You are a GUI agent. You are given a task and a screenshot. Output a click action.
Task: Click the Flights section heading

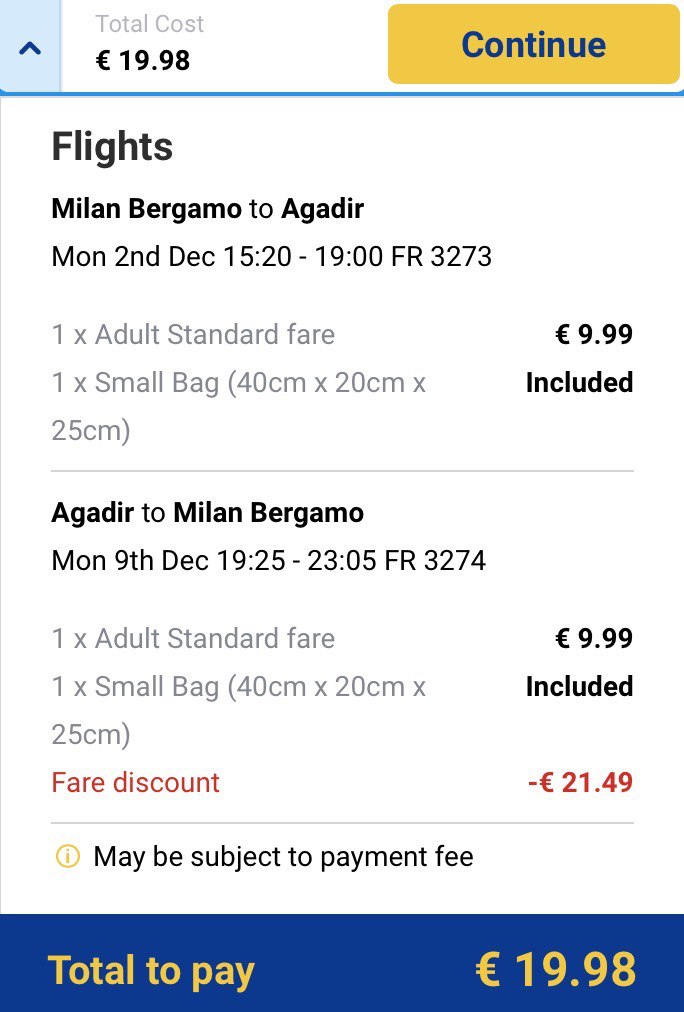[x=112, y=147]
